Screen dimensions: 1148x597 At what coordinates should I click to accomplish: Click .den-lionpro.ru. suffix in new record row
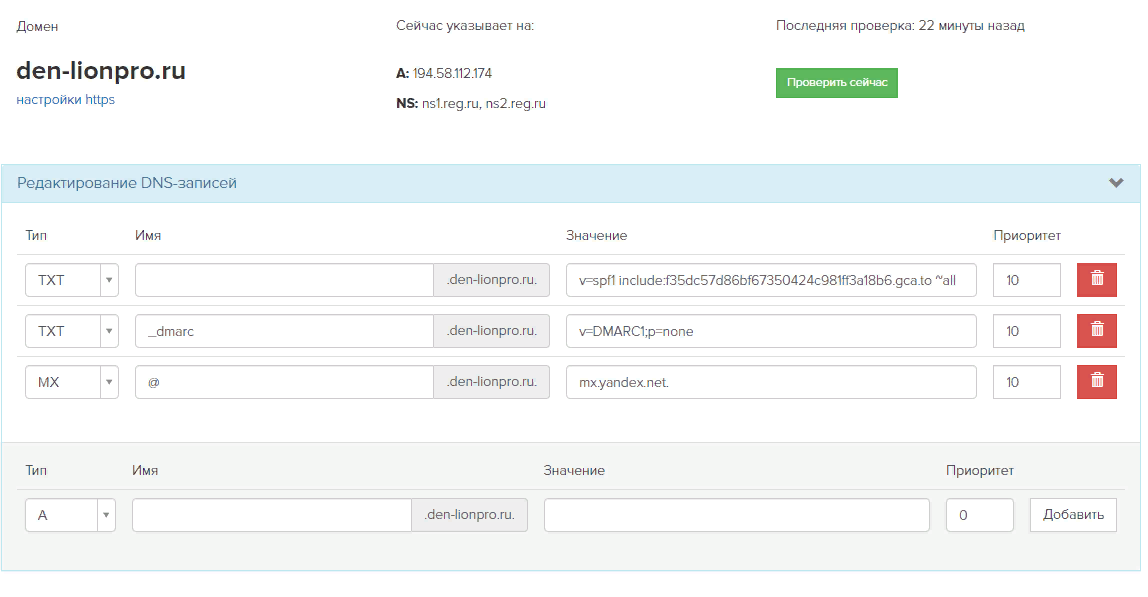pos(469,515)
